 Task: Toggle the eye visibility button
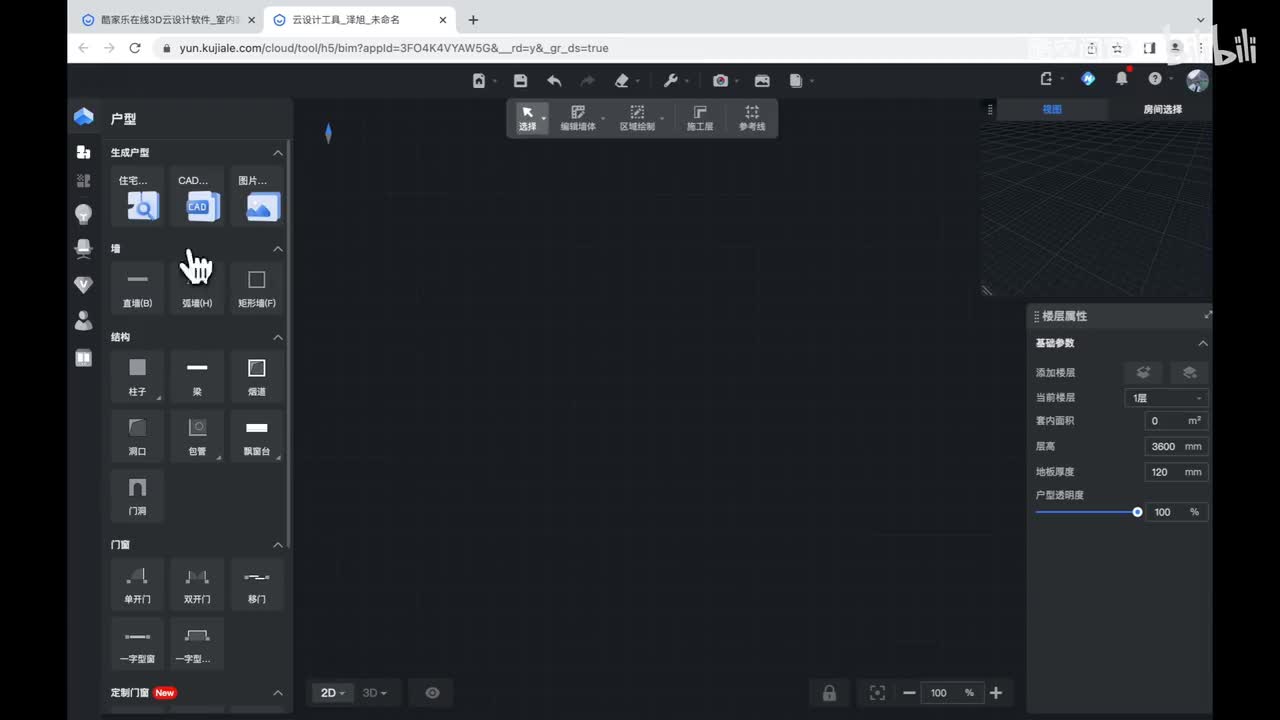point(432,692)
